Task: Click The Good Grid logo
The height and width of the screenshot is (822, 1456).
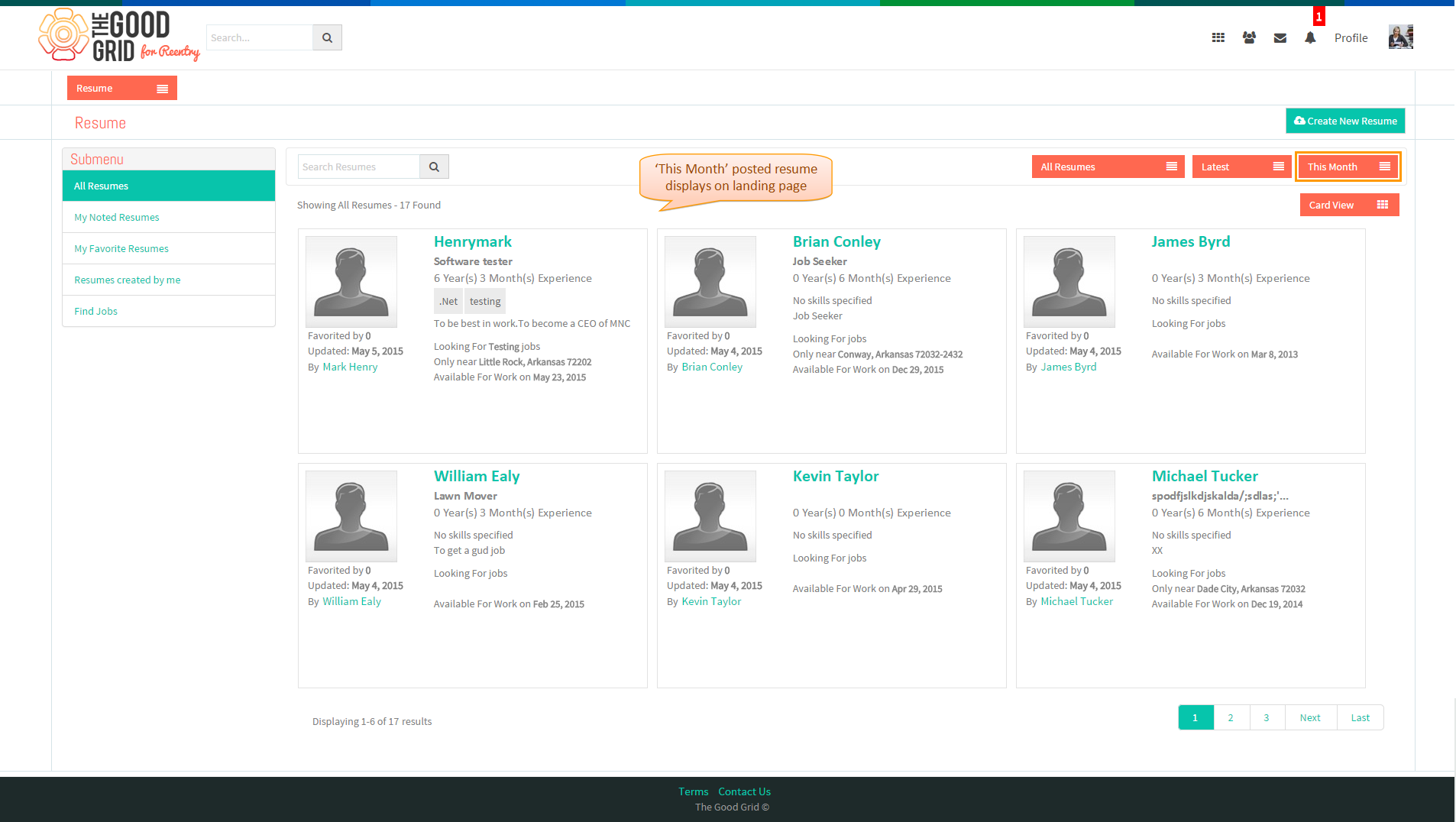Action: [x=119, y=35]
